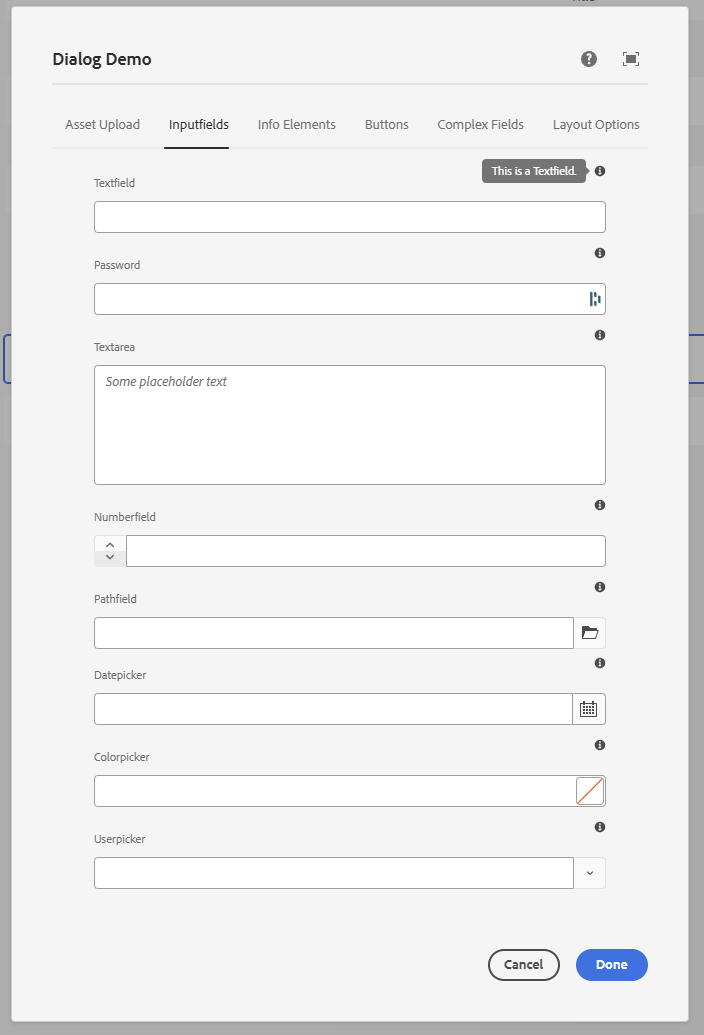The height and width of the screenshot is (1035, 704).
Task: Open the dialog help icon
Action: [x=588, y=59]
